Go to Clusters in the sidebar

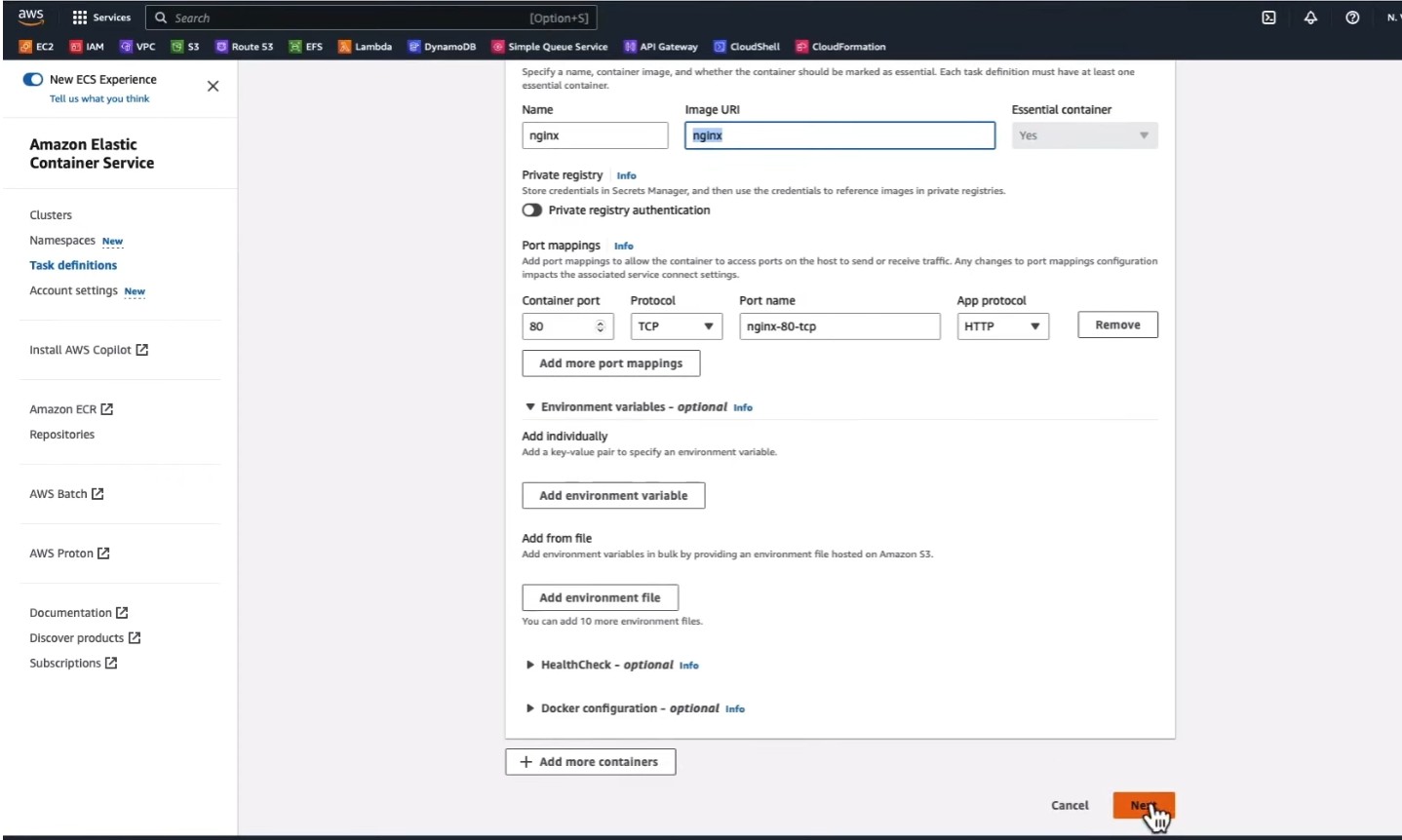pyautogui.click(x=51, y=215)
